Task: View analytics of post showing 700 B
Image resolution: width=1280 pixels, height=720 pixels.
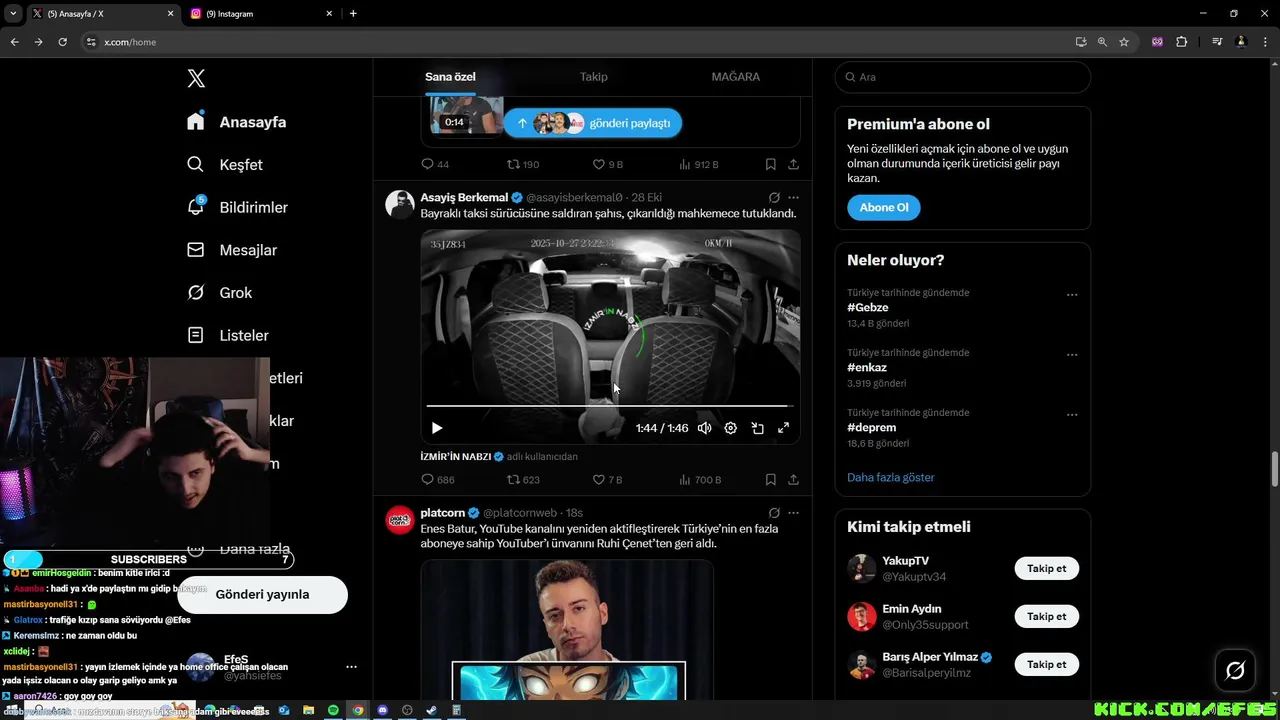Action: click(x=699, y=480)
